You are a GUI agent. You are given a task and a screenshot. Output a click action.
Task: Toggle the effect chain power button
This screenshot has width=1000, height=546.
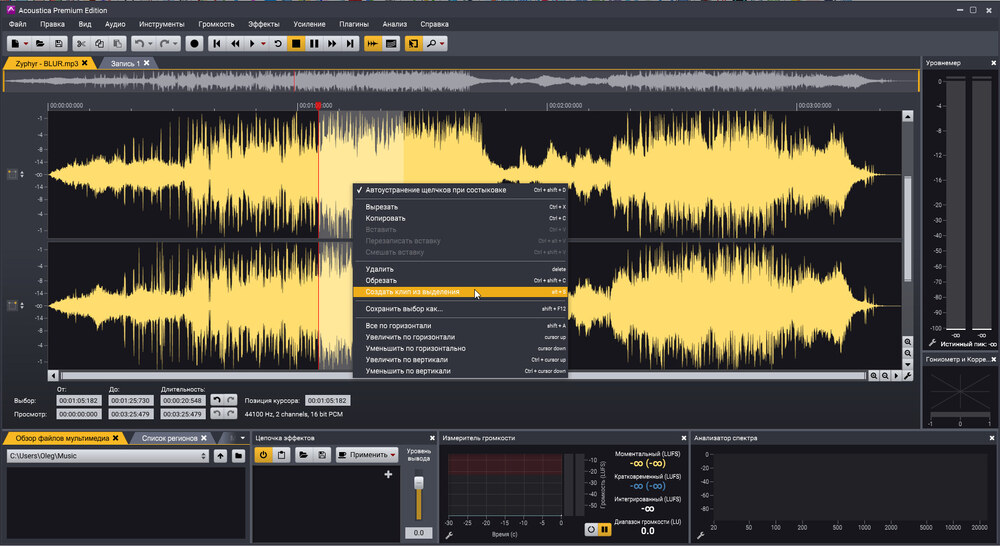coord(264,455)
